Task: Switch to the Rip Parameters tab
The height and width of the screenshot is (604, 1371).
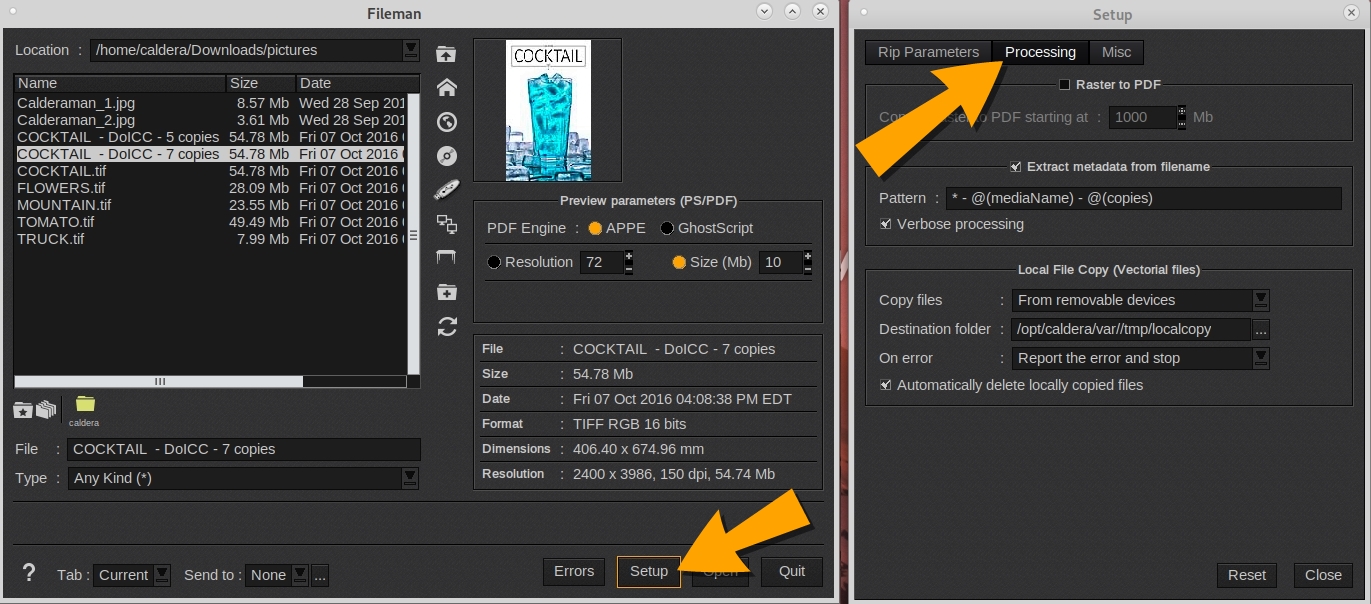Action: click(927, 52)
